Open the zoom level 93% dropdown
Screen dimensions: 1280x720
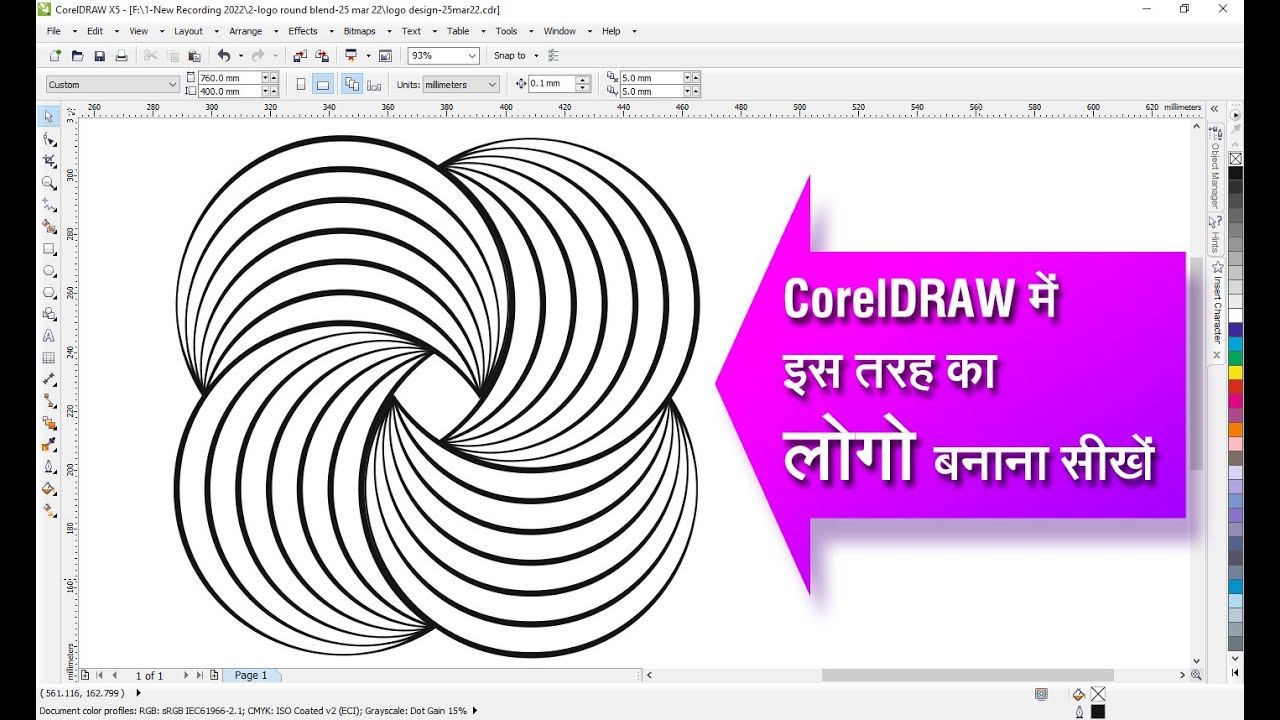coord(472,56)
